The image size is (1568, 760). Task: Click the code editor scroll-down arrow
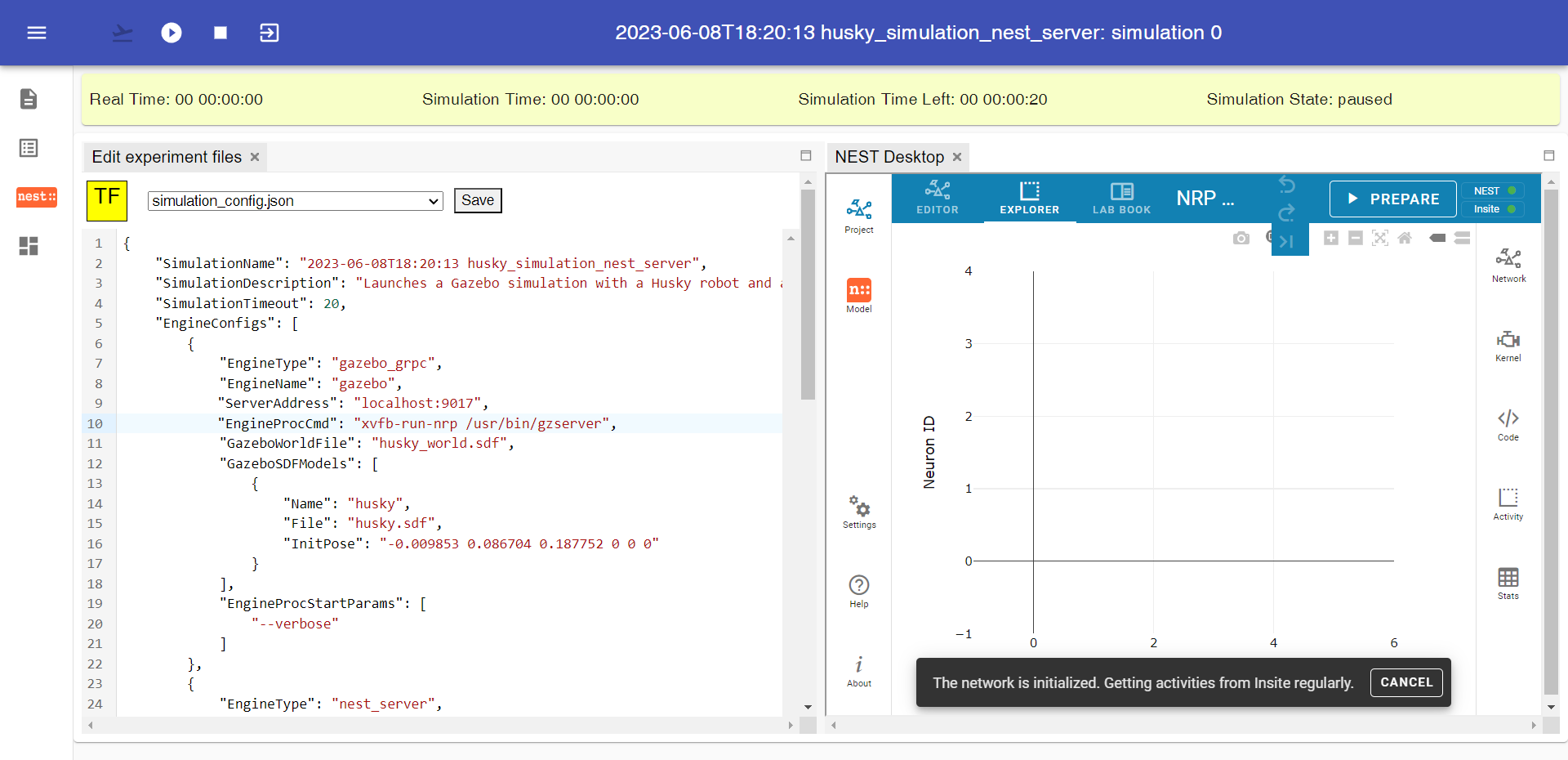pyautogui.click(x=808, y=707)
